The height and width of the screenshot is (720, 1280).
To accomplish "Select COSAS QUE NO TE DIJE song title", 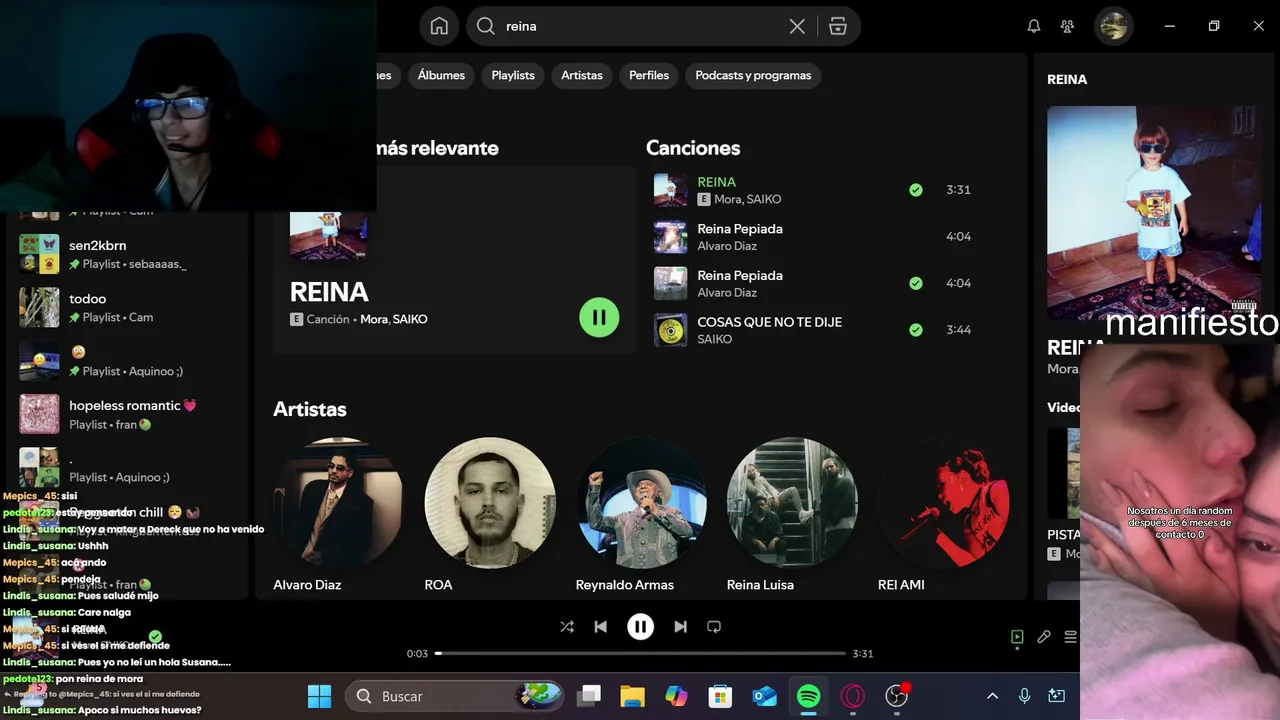I will [769, 322].
